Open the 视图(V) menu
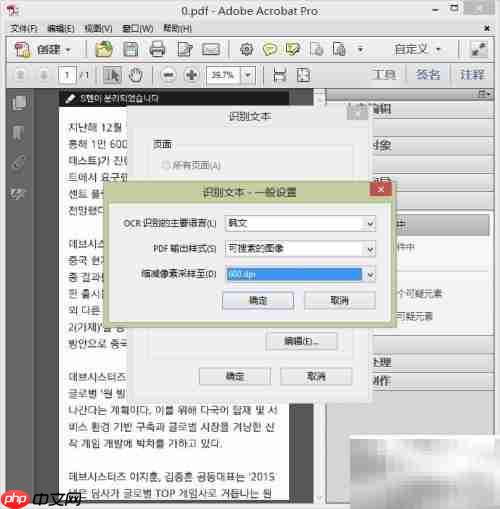Screen dimensions: 500x509 (98, 28)
